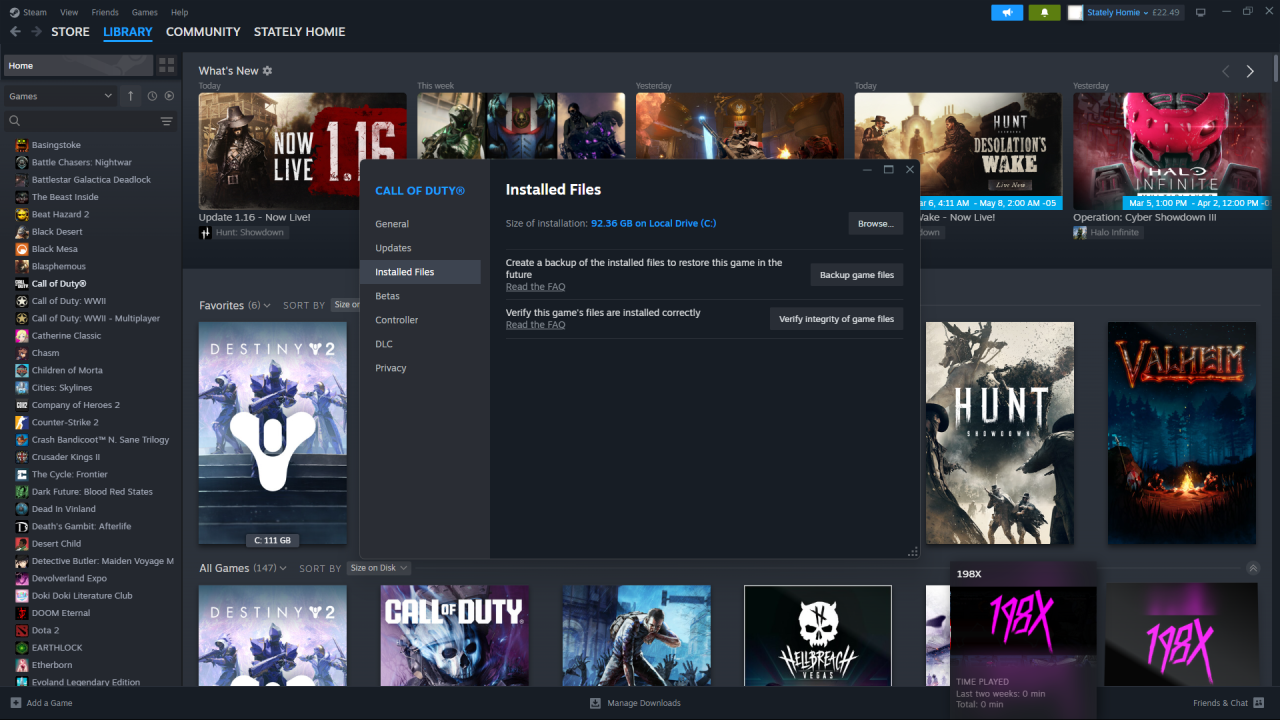Select the DLC tab in properties dialog
The image size is (1280, 720).
coord(384,344)
